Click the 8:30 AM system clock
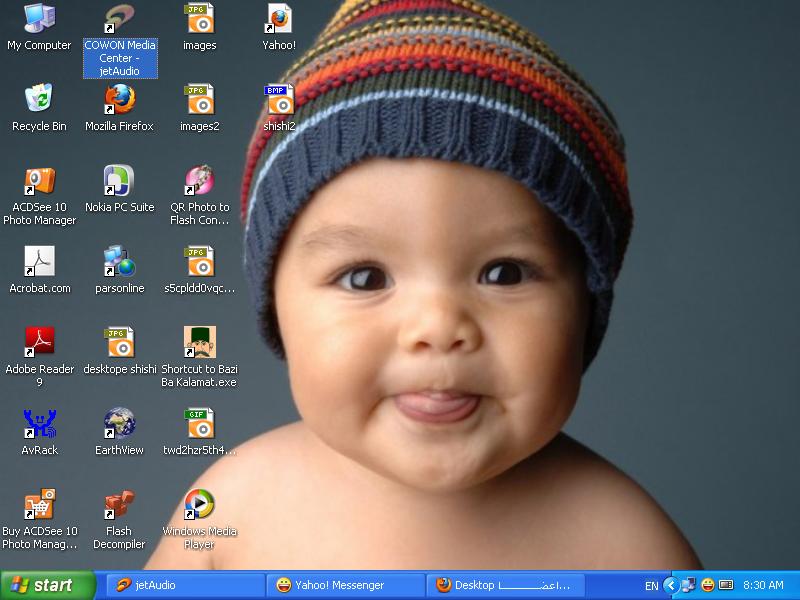Screen dimensions: 800x600 763,585
